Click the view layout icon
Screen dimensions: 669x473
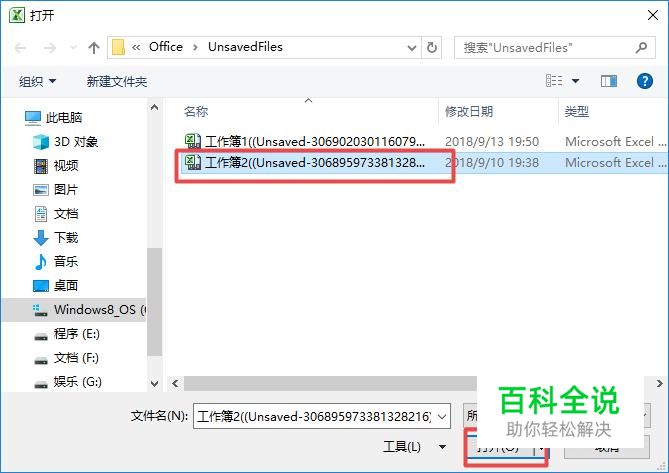tap(554, 81)
